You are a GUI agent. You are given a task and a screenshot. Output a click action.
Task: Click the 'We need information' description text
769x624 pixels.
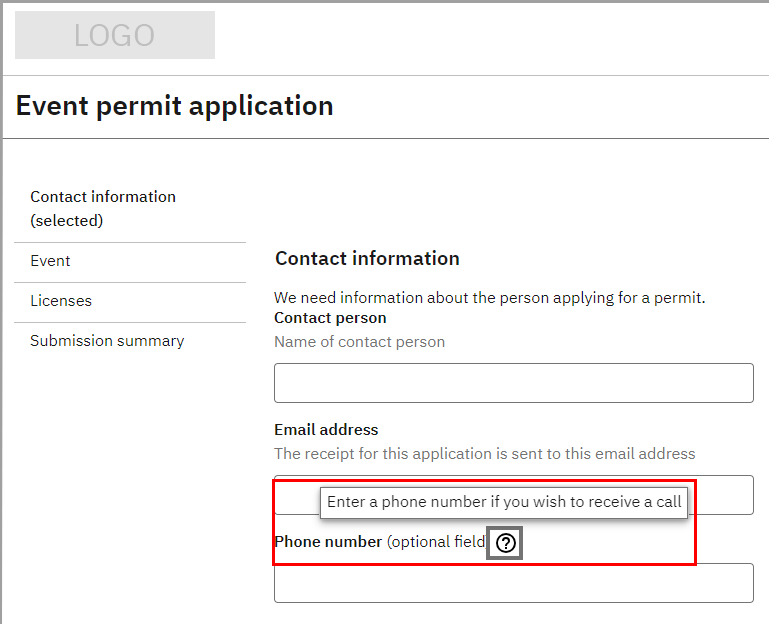(x=489, y=298)
